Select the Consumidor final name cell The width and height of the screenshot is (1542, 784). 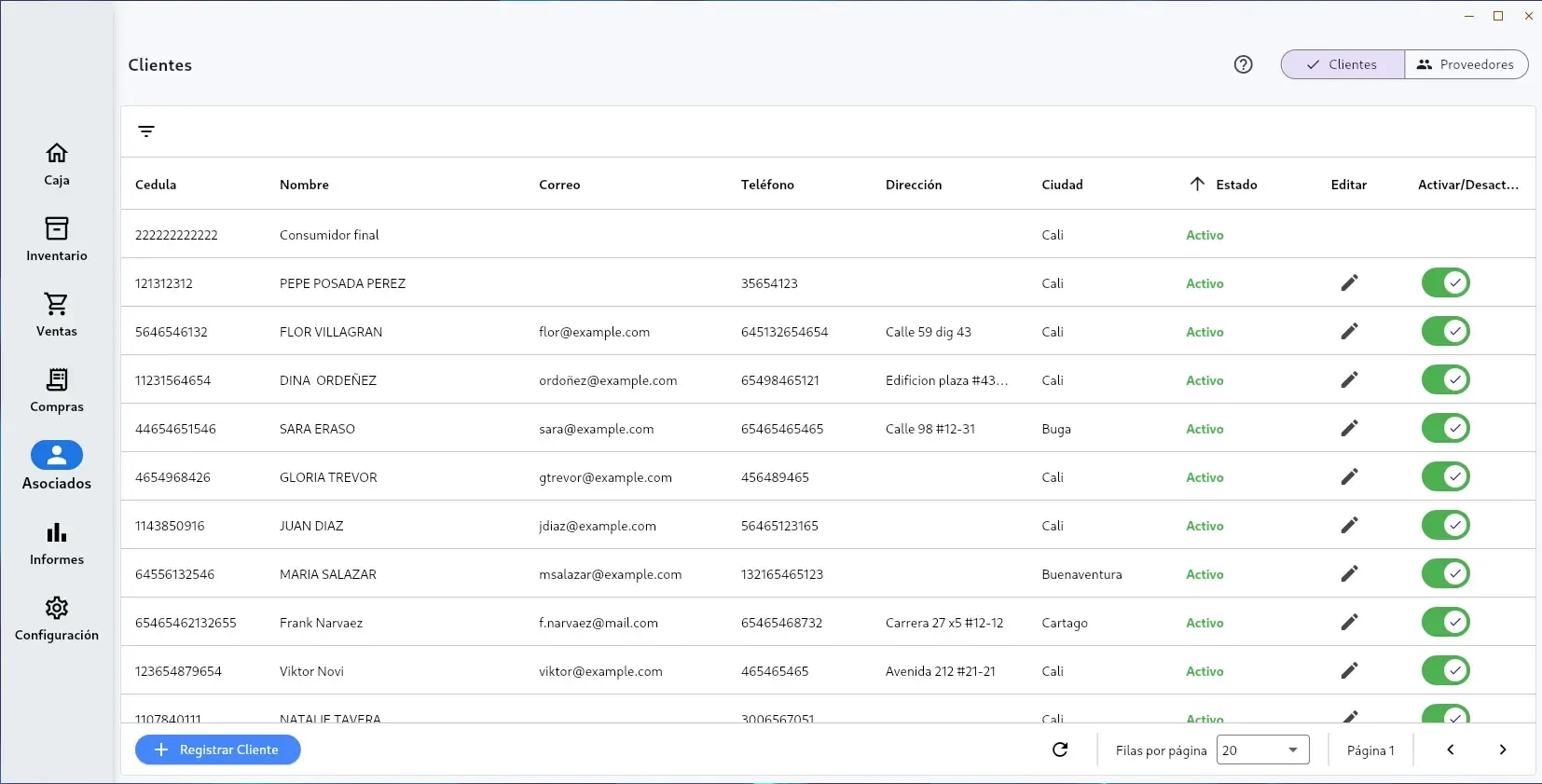(x=329, y=235)
